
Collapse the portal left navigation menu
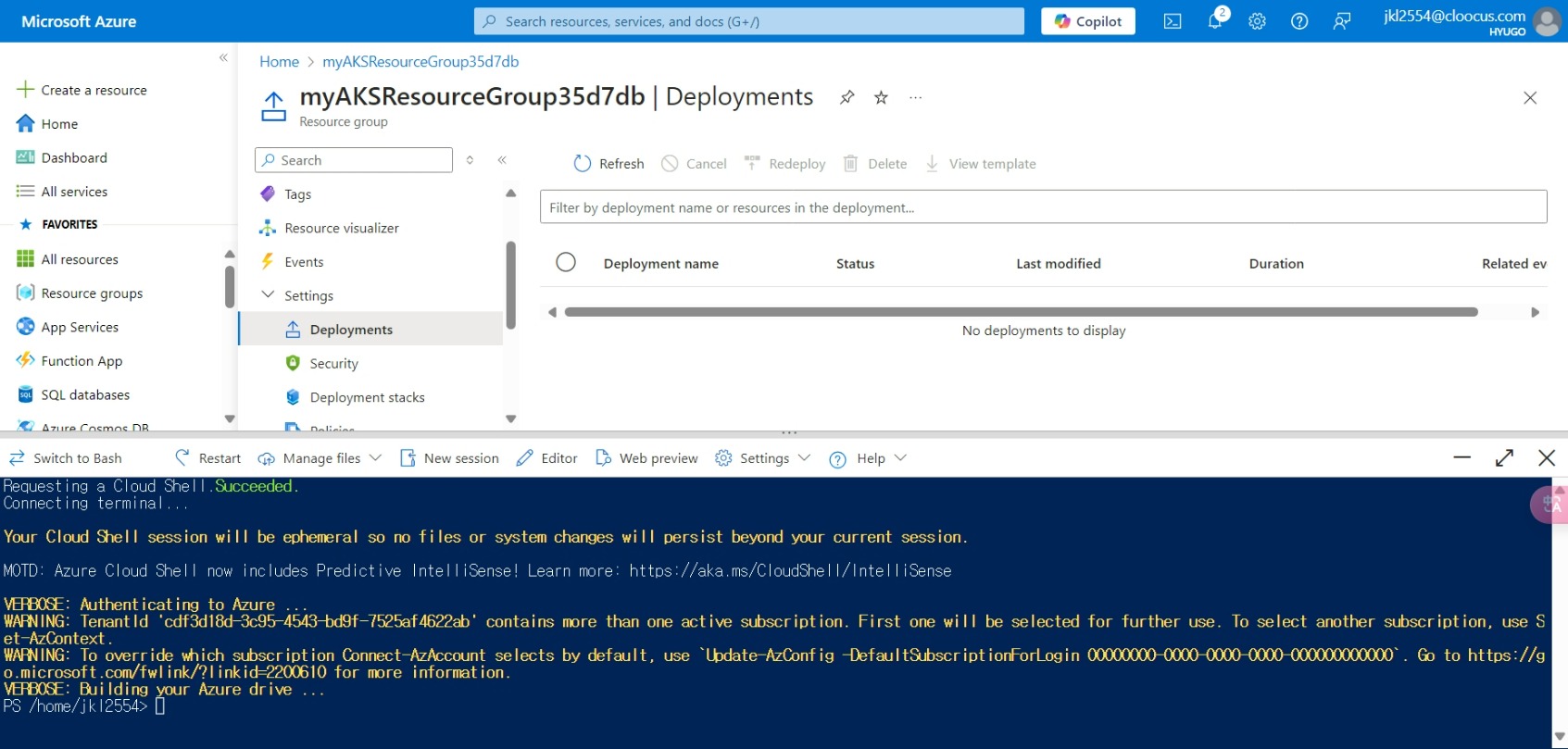(223, 57)
